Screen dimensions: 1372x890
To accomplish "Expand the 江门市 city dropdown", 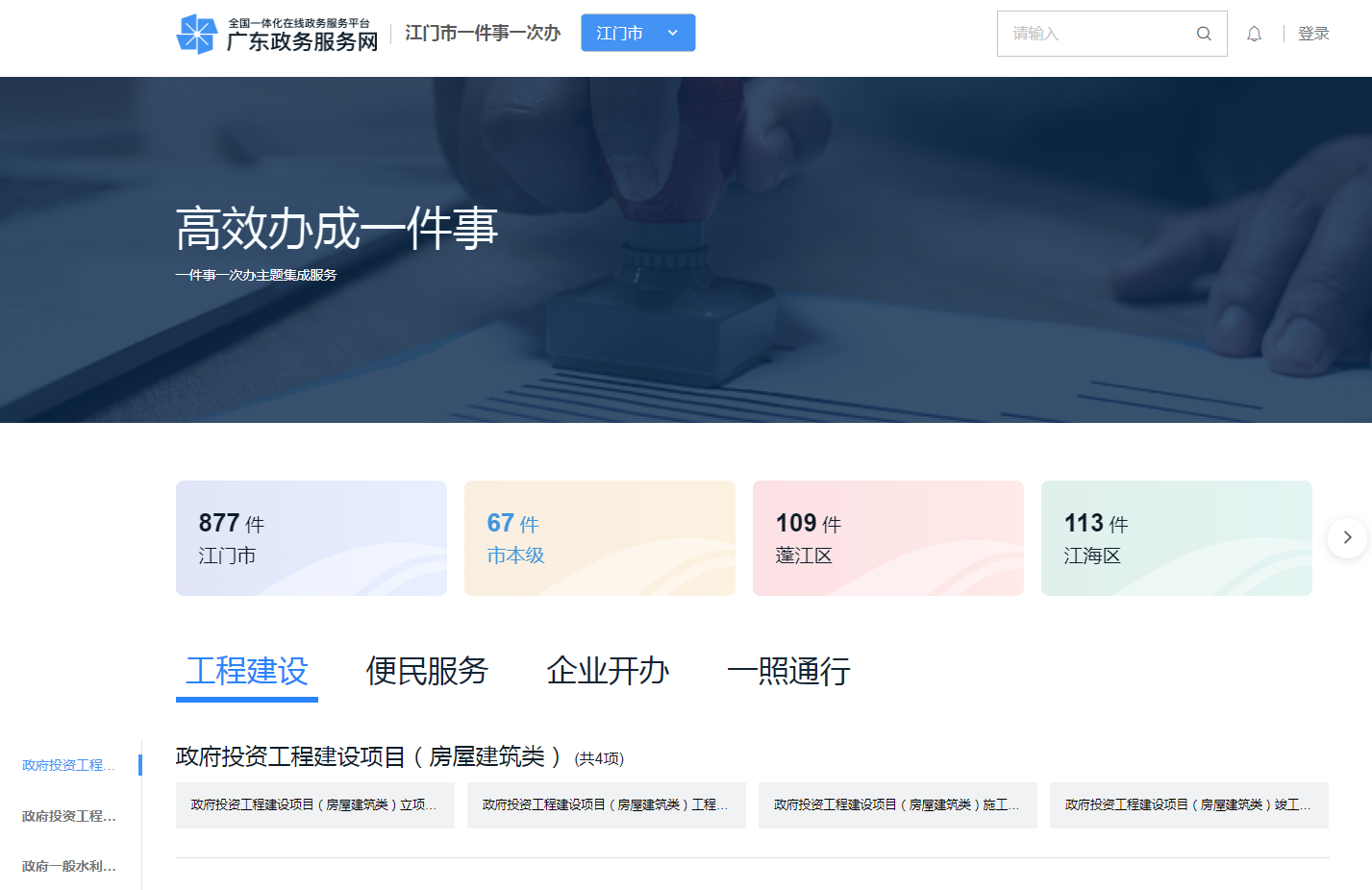I will click(637, 33).
